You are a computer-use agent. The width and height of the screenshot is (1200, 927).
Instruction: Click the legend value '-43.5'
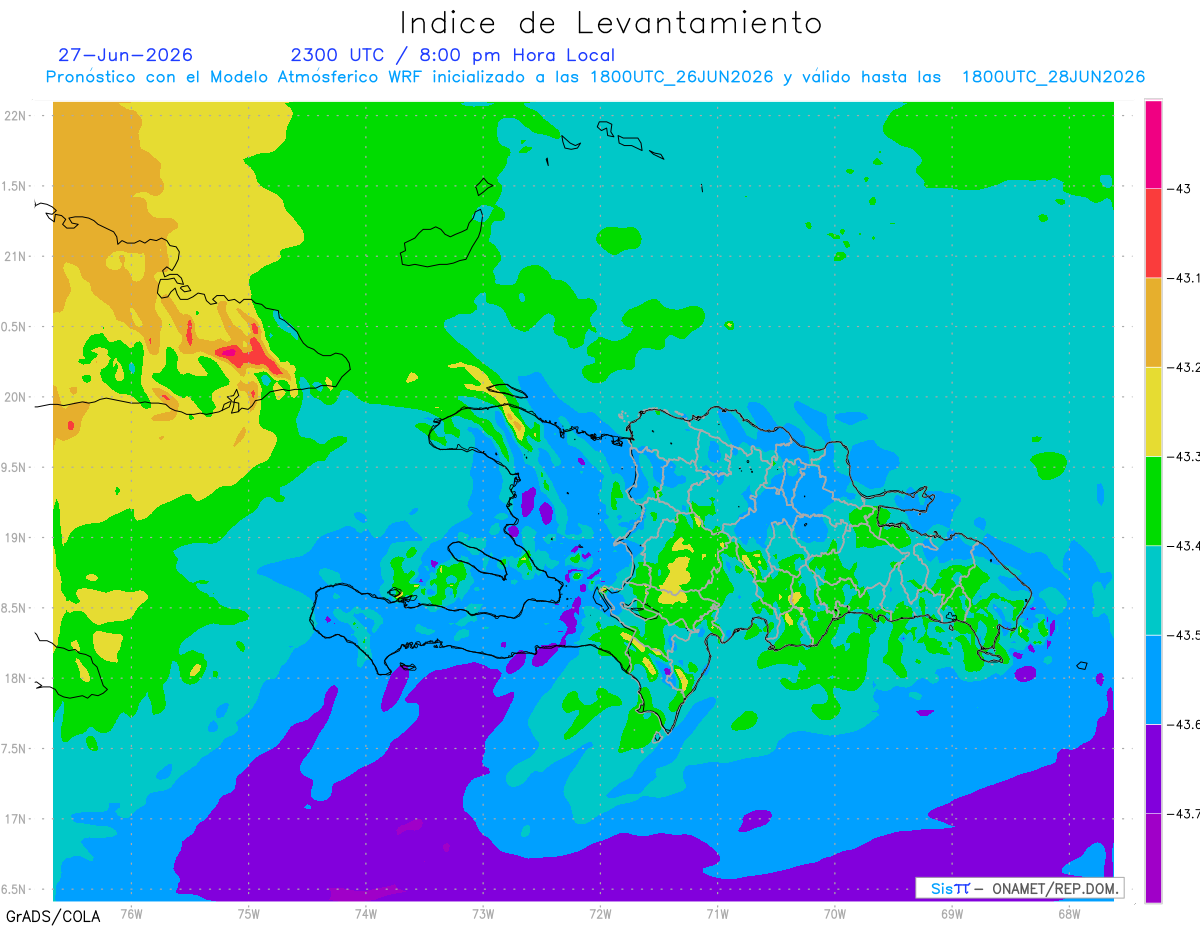pyautogui.click(x=1183, y=635)
